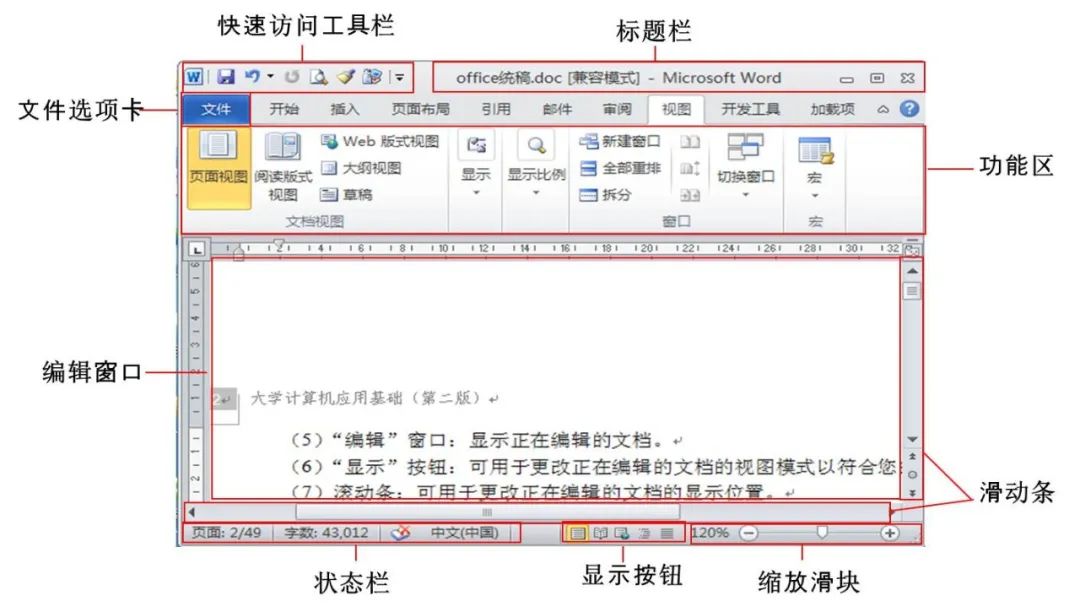Enable Full Screen Reading via status bar button
Image resolution: width=1080 pixels, height=612 pixels.
click(600, 533)
